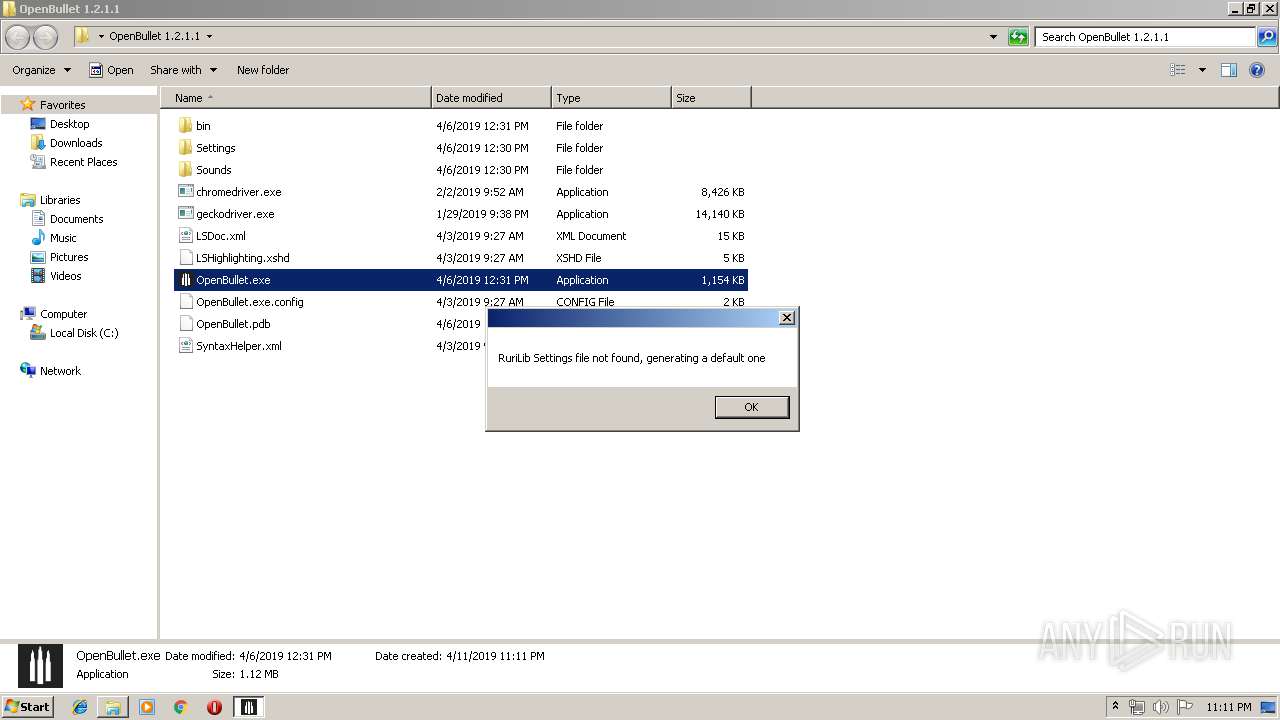
Task: Expand OpenBullet 1.2.1.1 breadcrumb arrow
Action: pyautogui.click(x=209, y=37)
